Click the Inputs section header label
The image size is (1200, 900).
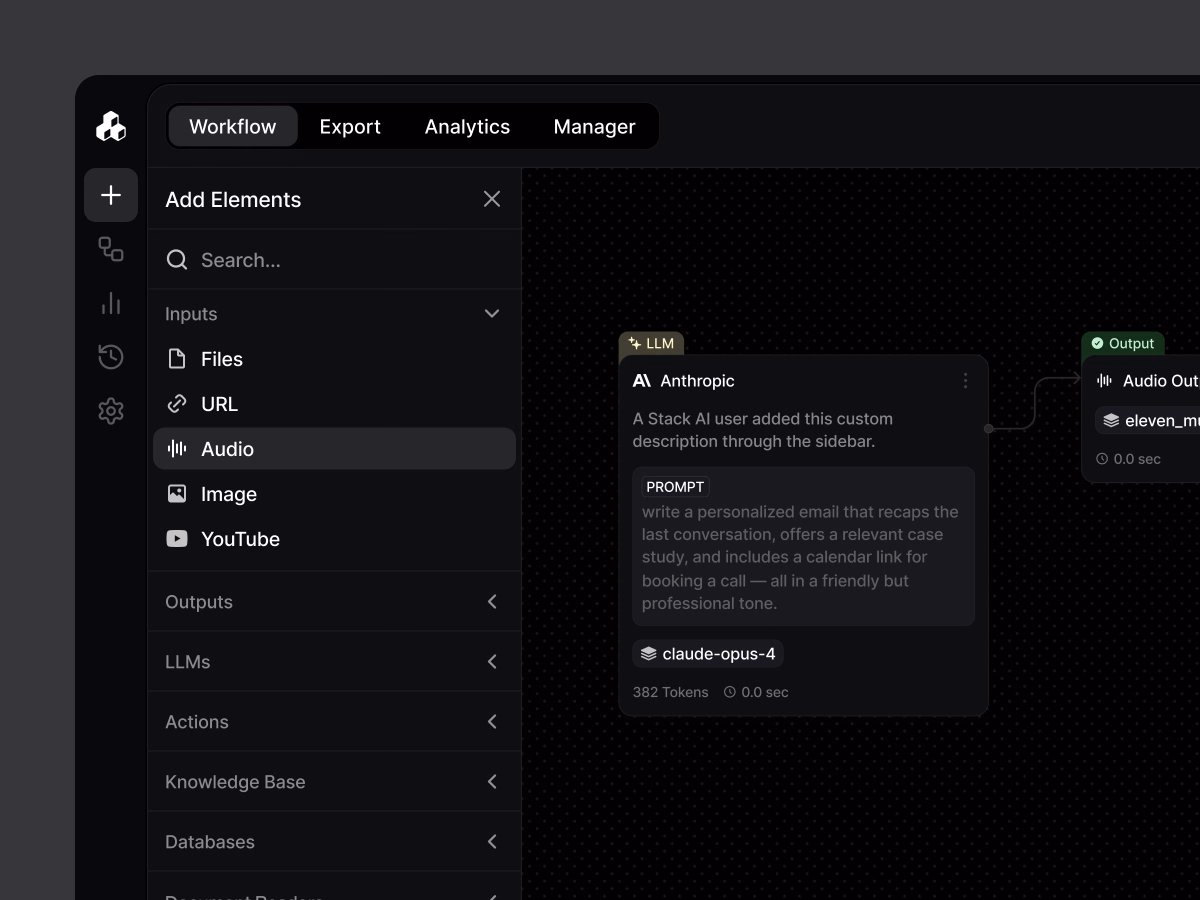click(191, 314)
